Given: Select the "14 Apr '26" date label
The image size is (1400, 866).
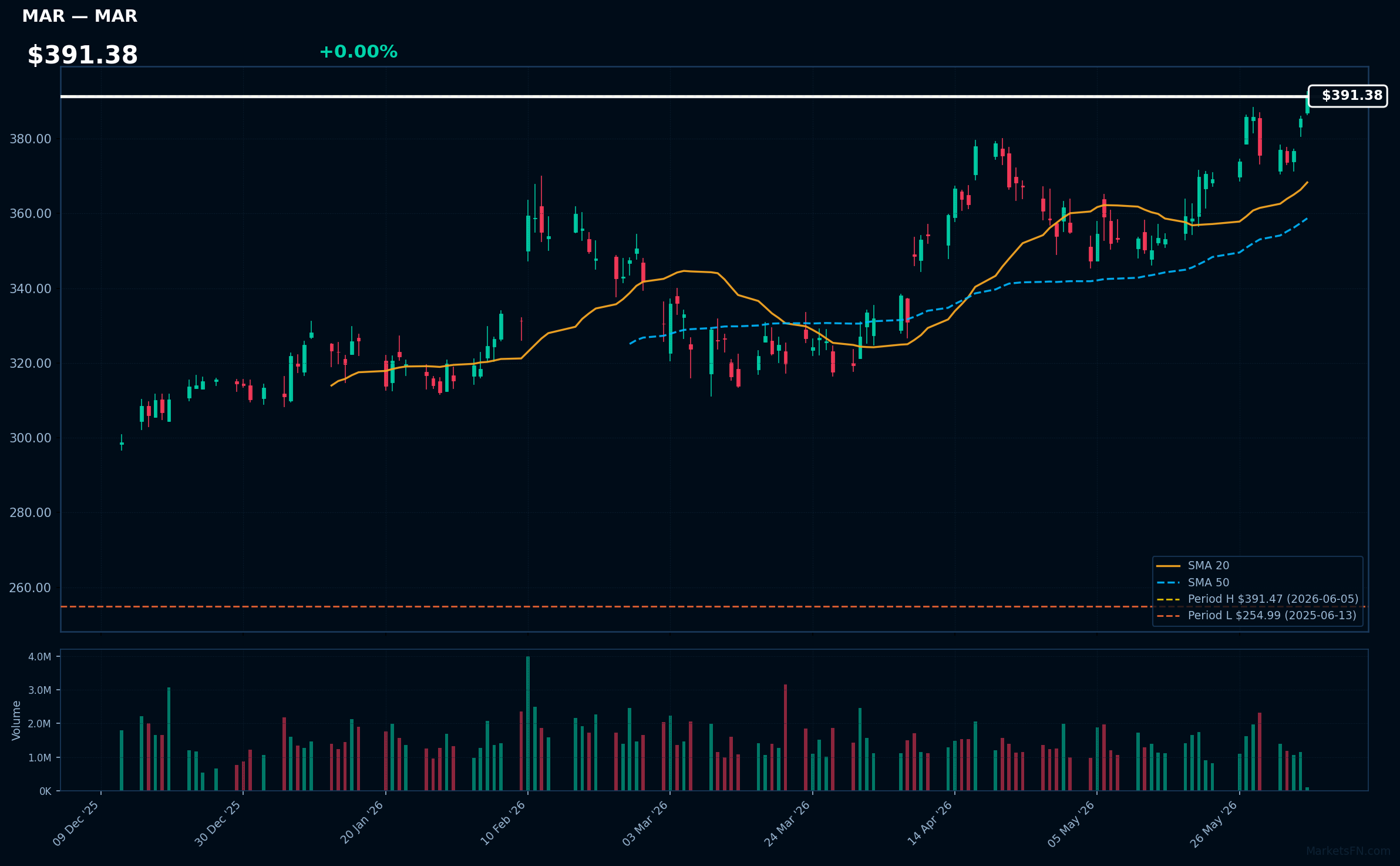Looking at the screenshot, I should [x=930, y=823].
